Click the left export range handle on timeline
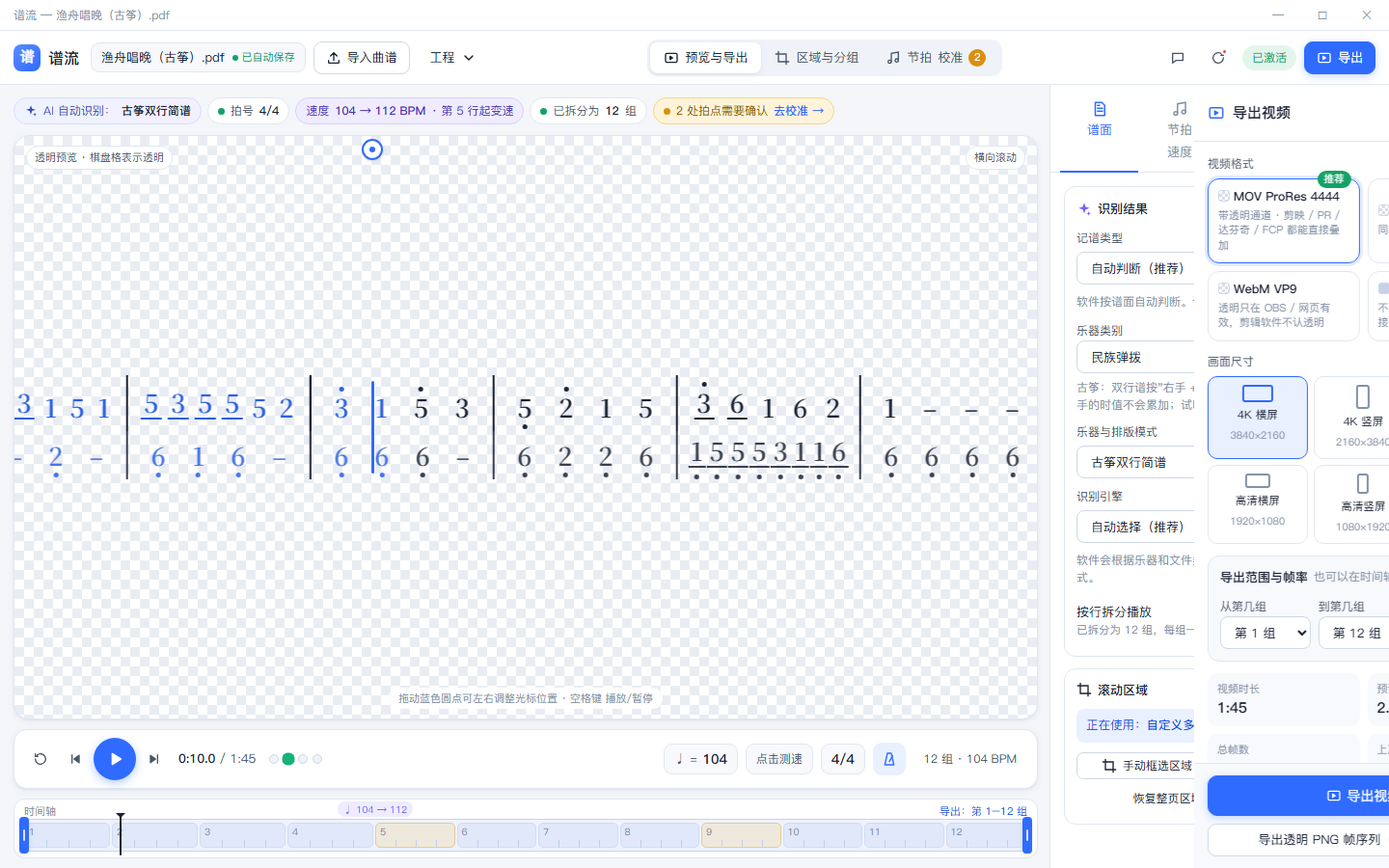The height and width of the screenshot is (868, 1389). click(24, 835)
